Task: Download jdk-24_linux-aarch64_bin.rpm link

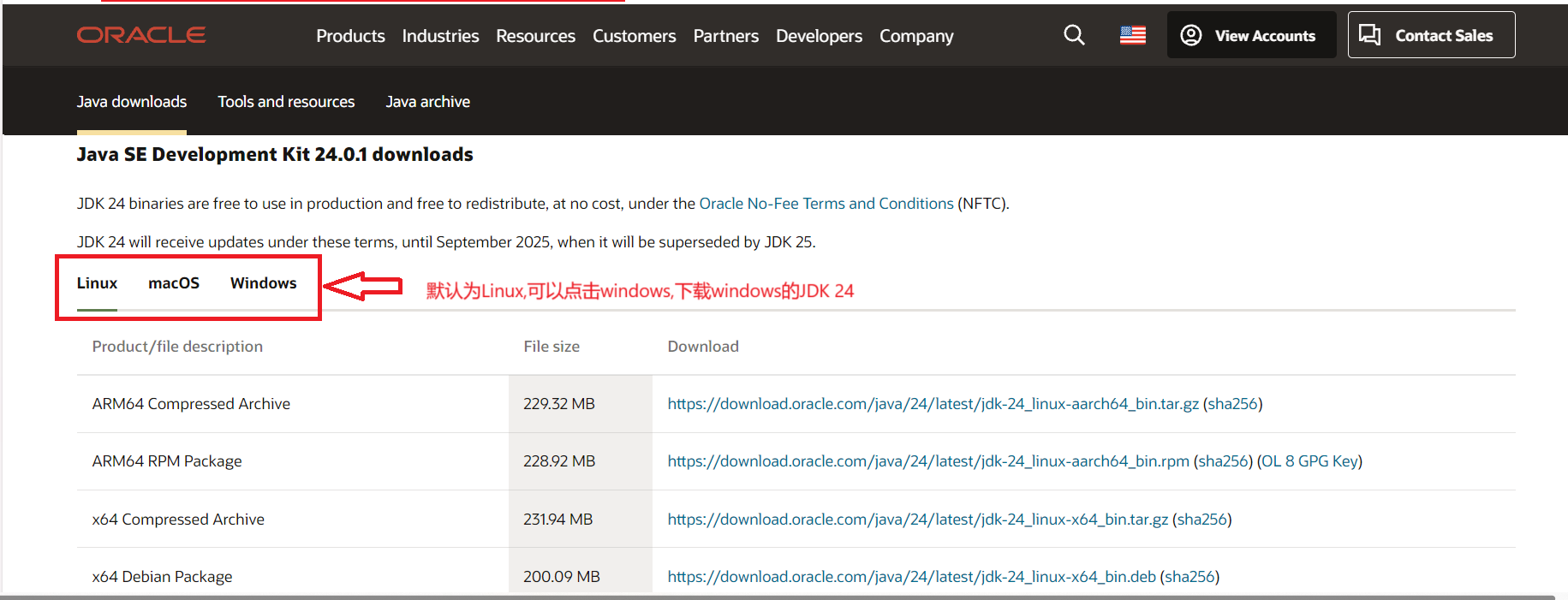Action: 928,461
